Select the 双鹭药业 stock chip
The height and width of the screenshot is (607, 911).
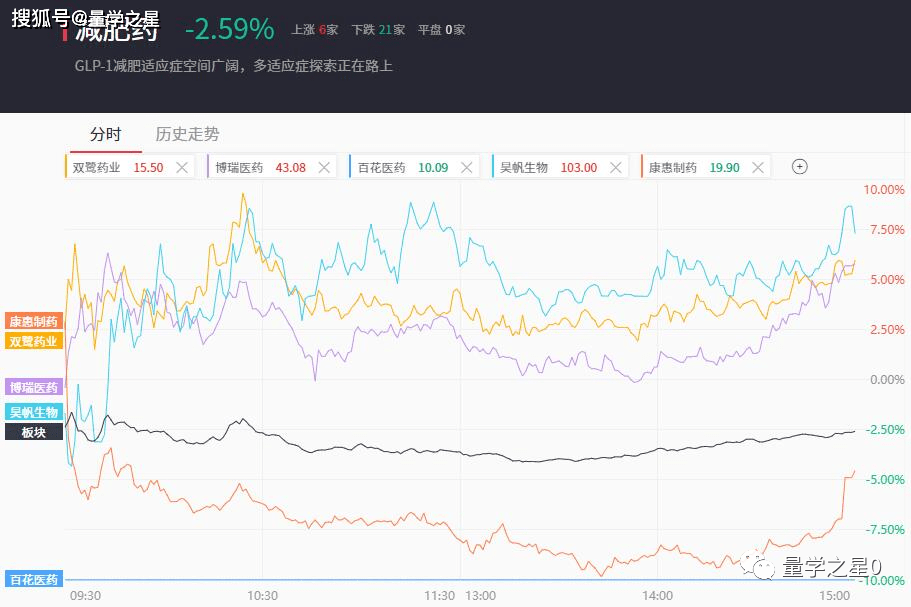click(117, 168)
